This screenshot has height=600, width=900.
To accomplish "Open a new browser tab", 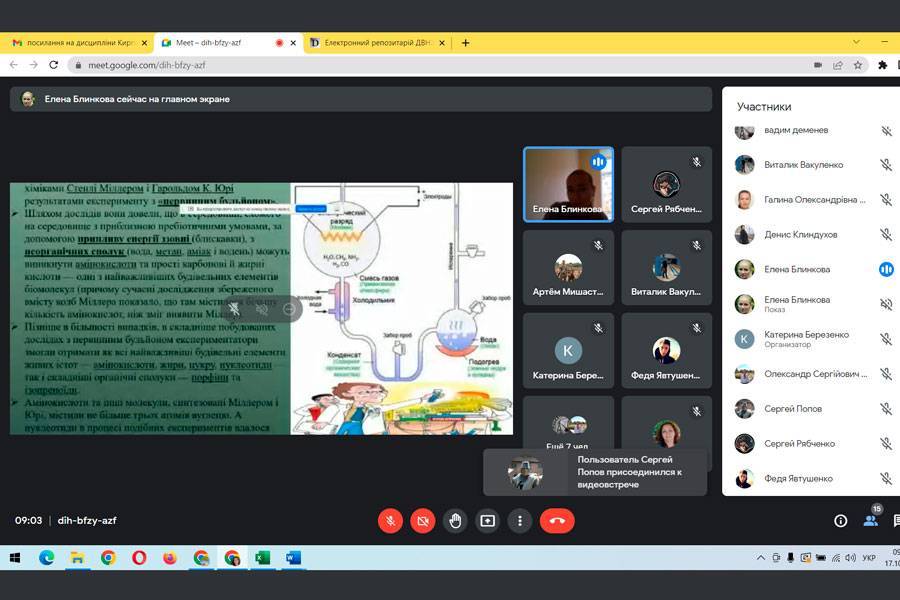I will click(x=465, y=42).
